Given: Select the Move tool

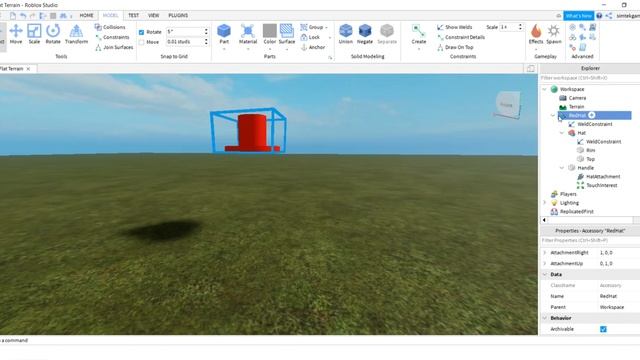Looking at the screenshot, I should (16, 34).
